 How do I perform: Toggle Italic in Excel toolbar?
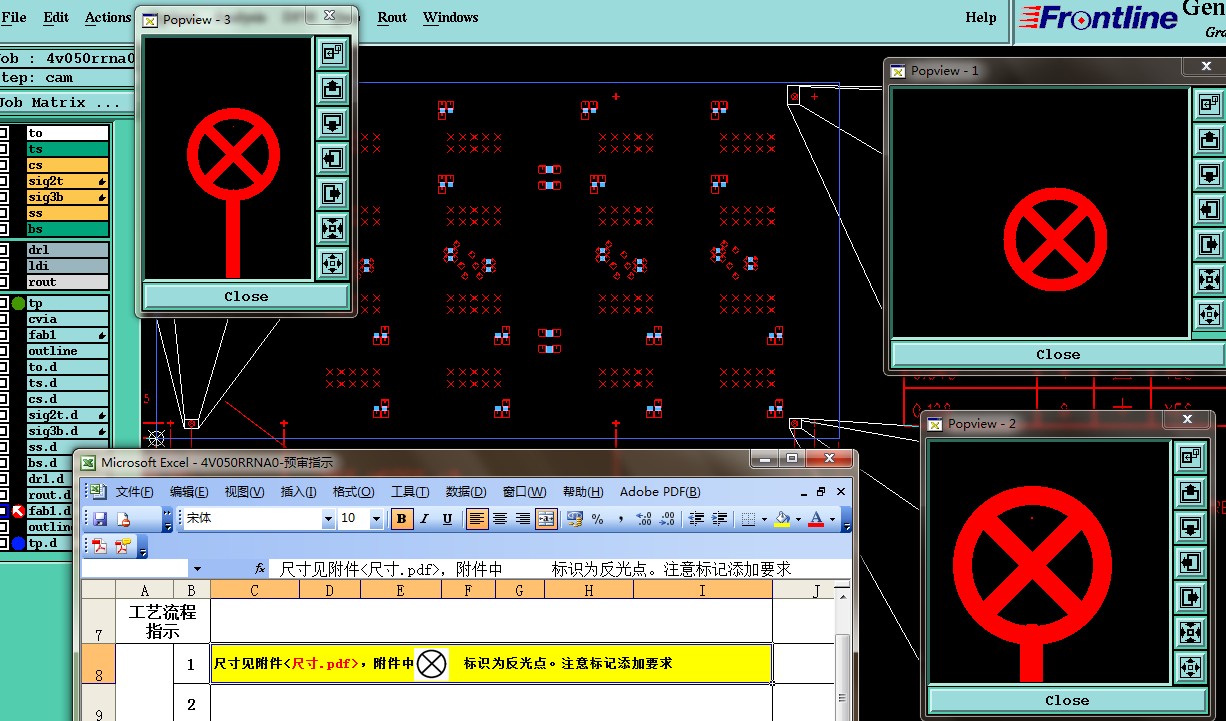pyautogui.click(x=425, y=519)
